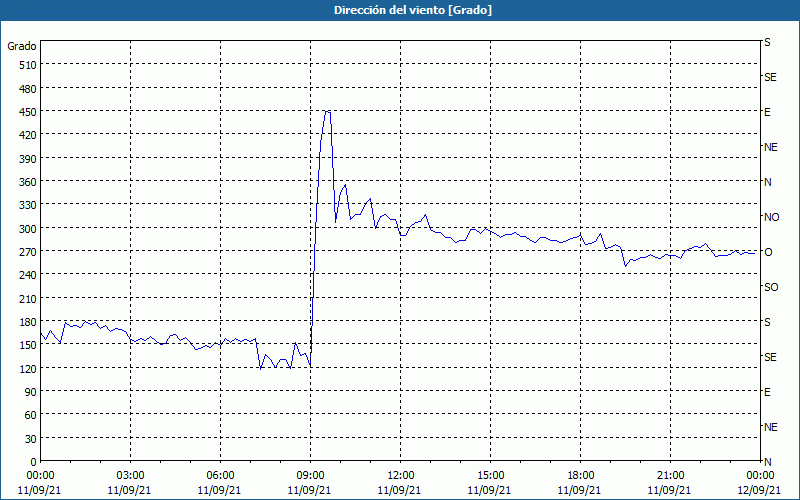Select the "SE" compass label between 120 and 150
This screenshot has height=500, width=800.
pos(770,357)
